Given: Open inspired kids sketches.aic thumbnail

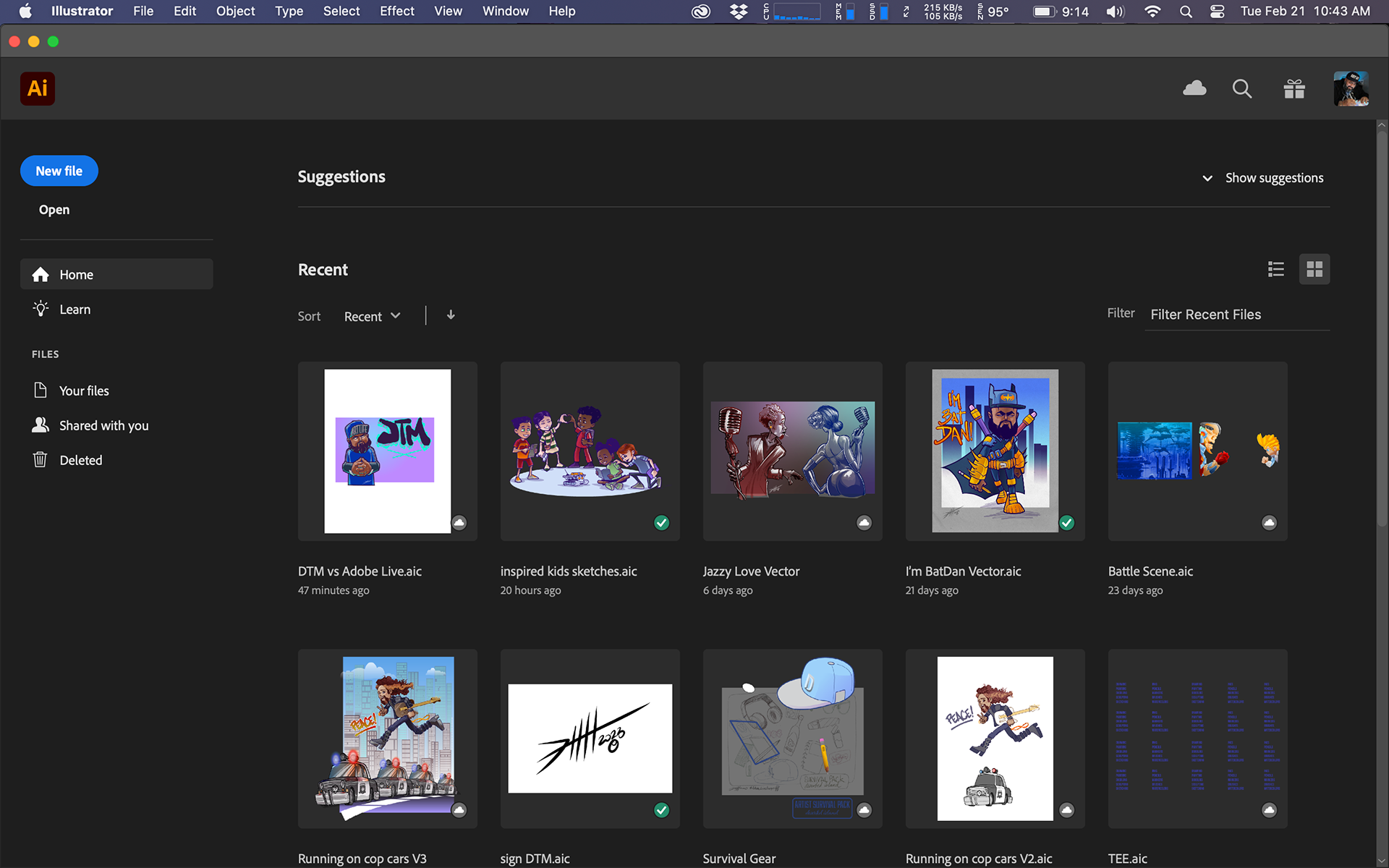Looking at the screenshot, I should (x=590, y=451).
